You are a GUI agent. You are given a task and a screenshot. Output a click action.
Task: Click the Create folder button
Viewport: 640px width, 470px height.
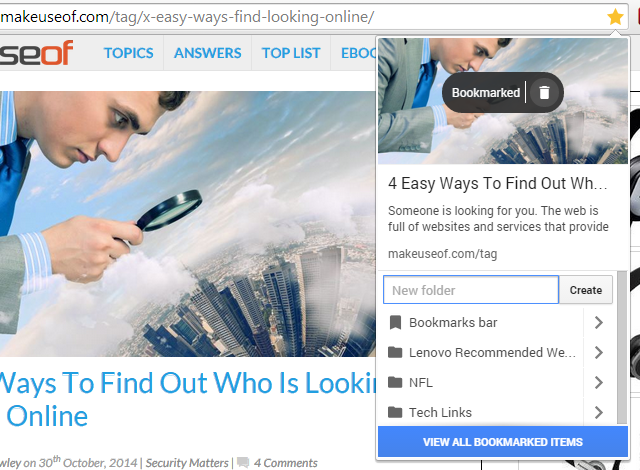(586, 290)
